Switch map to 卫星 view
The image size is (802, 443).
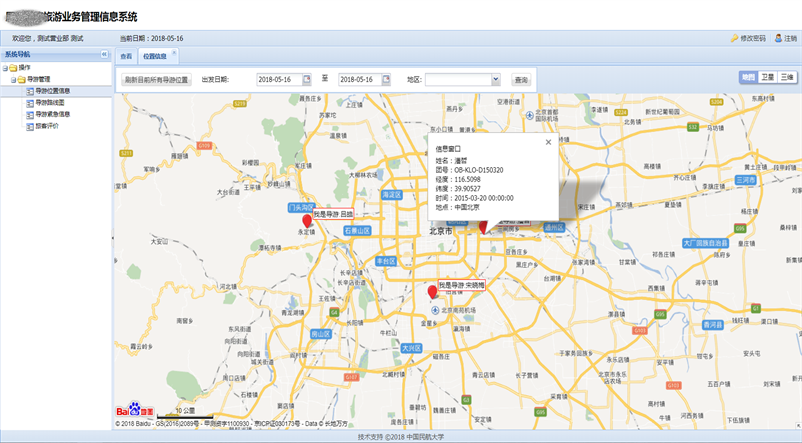coord(768,77)
